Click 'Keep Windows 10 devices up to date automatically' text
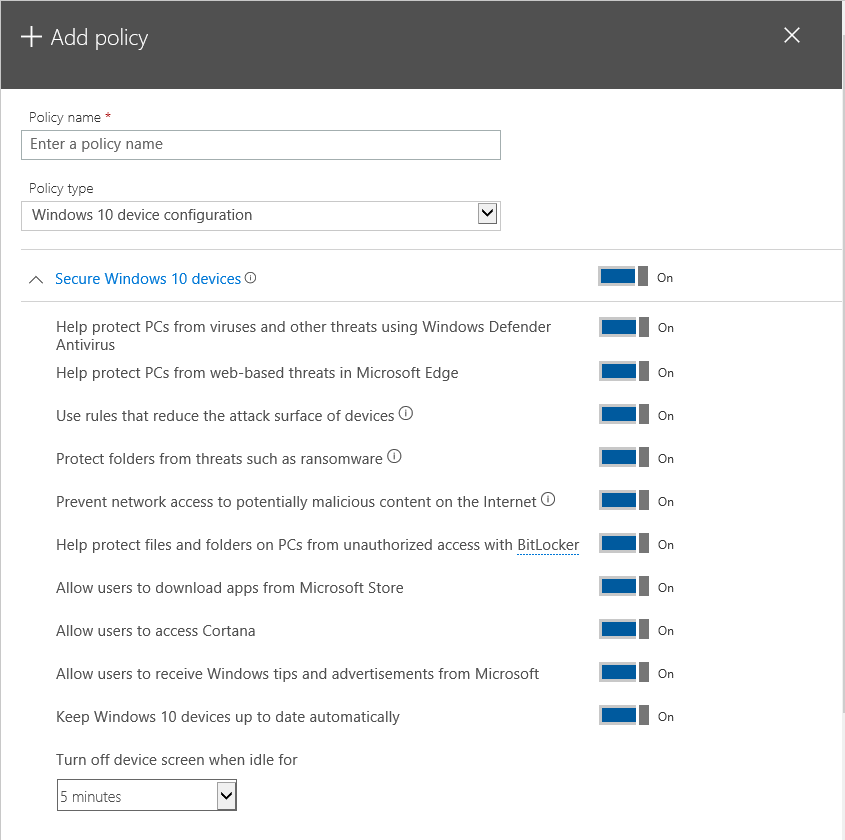845x840 pixels. [x=228, y=717]
